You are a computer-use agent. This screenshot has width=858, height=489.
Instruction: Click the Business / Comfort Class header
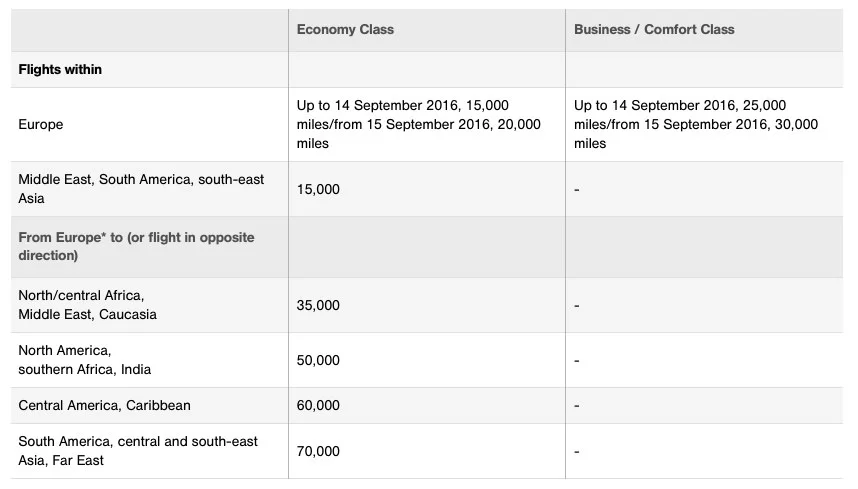(x=654, y=30)
